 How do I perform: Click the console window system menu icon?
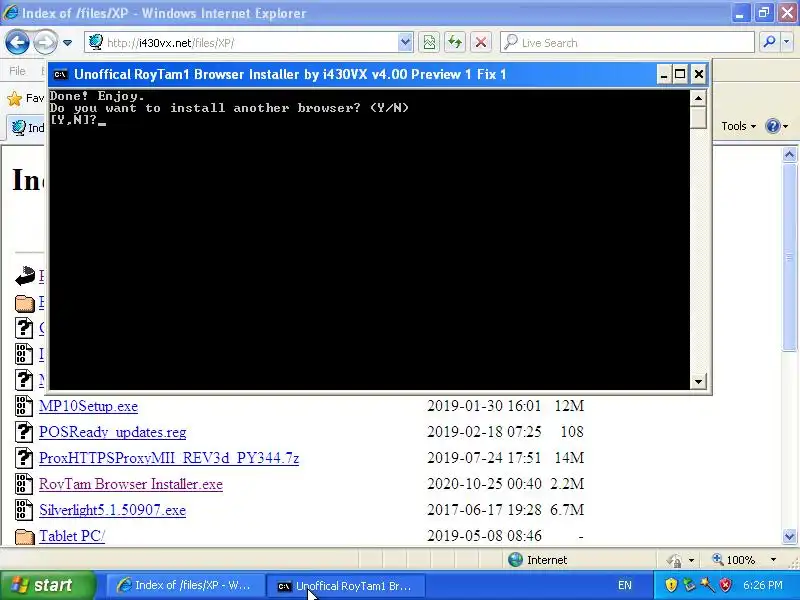tap(60, 74)
